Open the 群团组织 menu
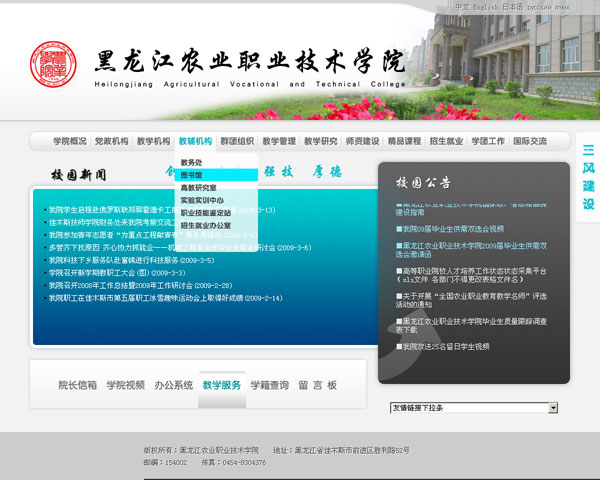600x480 pixels. click(x=237, y=141)
